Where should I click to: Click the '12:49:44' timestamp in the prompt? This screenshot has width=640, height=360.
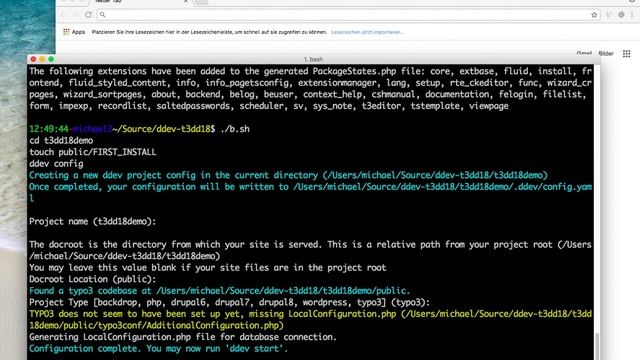[49, 129]
